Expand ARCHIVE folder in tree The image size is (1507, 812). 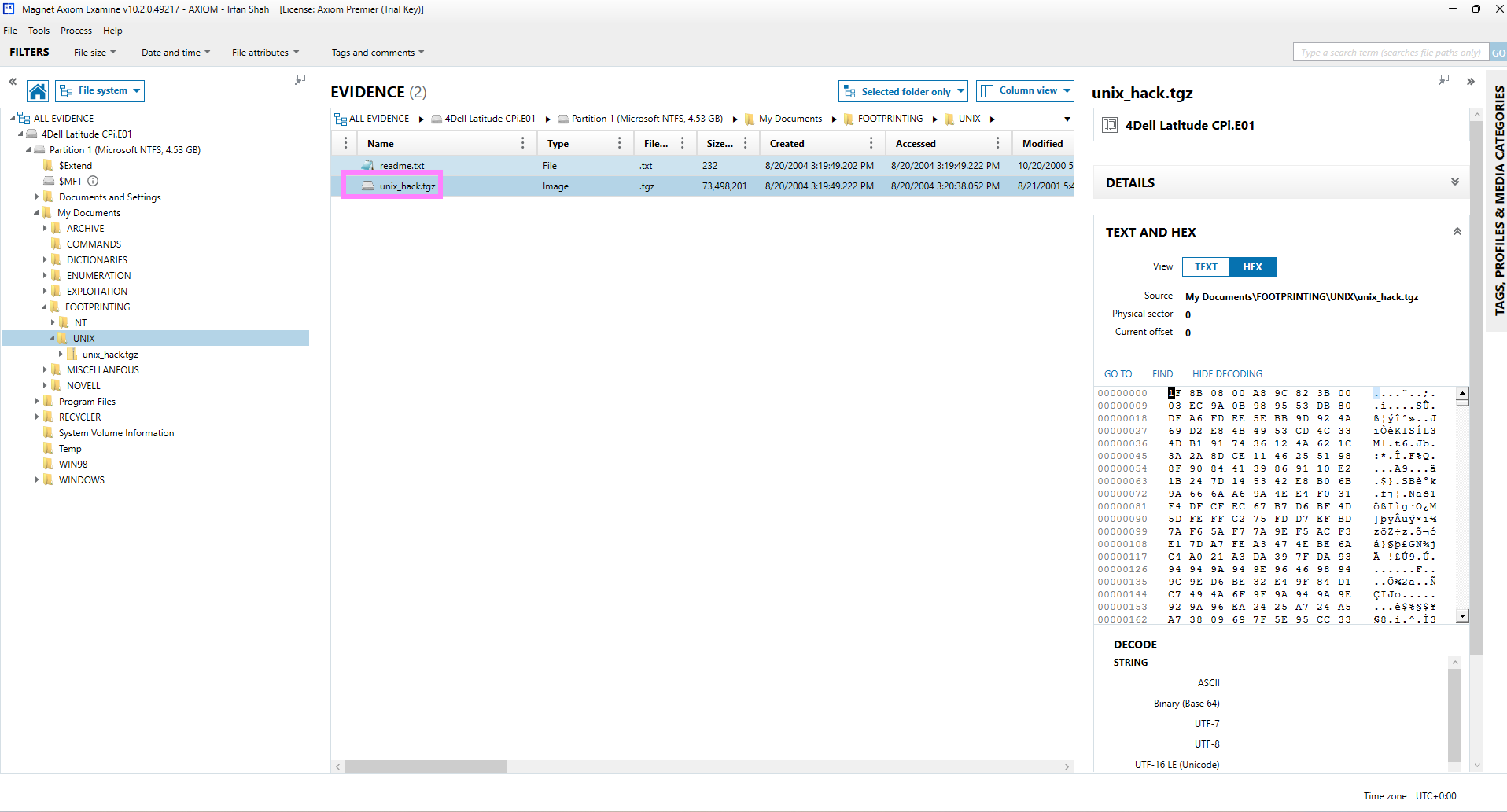point(45,228)
